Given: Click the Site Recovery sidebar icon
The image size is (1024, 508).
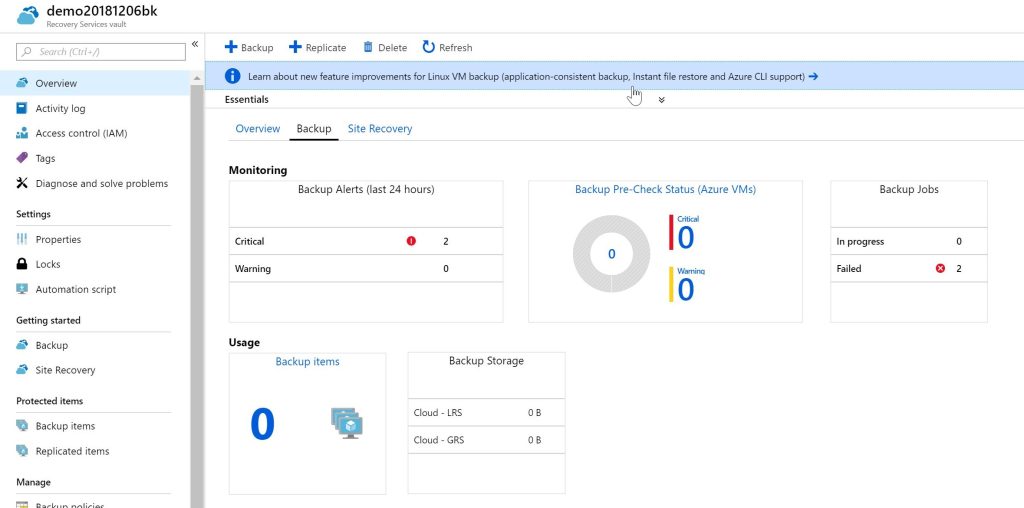Looking at the screenshot, I should point(22,370).
